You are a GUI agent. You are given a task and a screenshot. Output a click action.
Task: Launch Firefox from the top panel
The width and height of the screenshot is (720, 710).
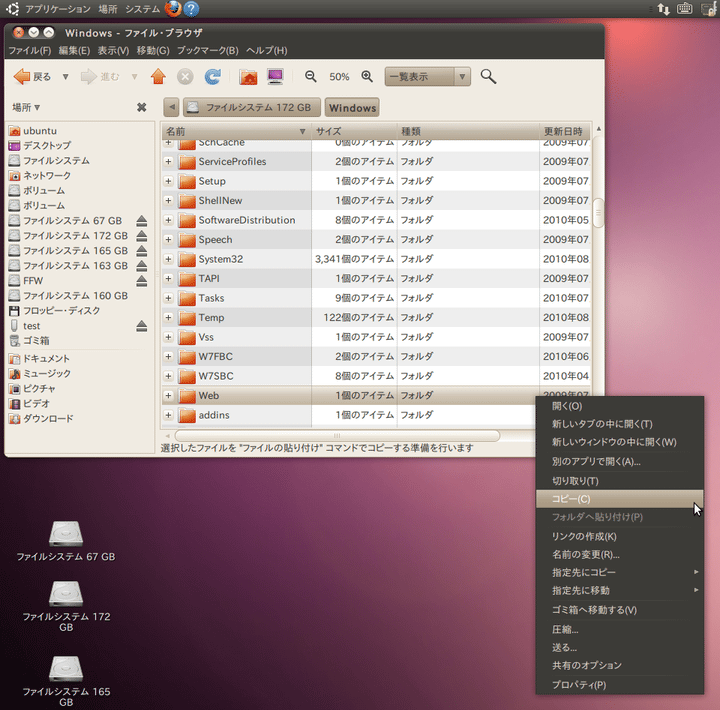[x=173, y=9]
